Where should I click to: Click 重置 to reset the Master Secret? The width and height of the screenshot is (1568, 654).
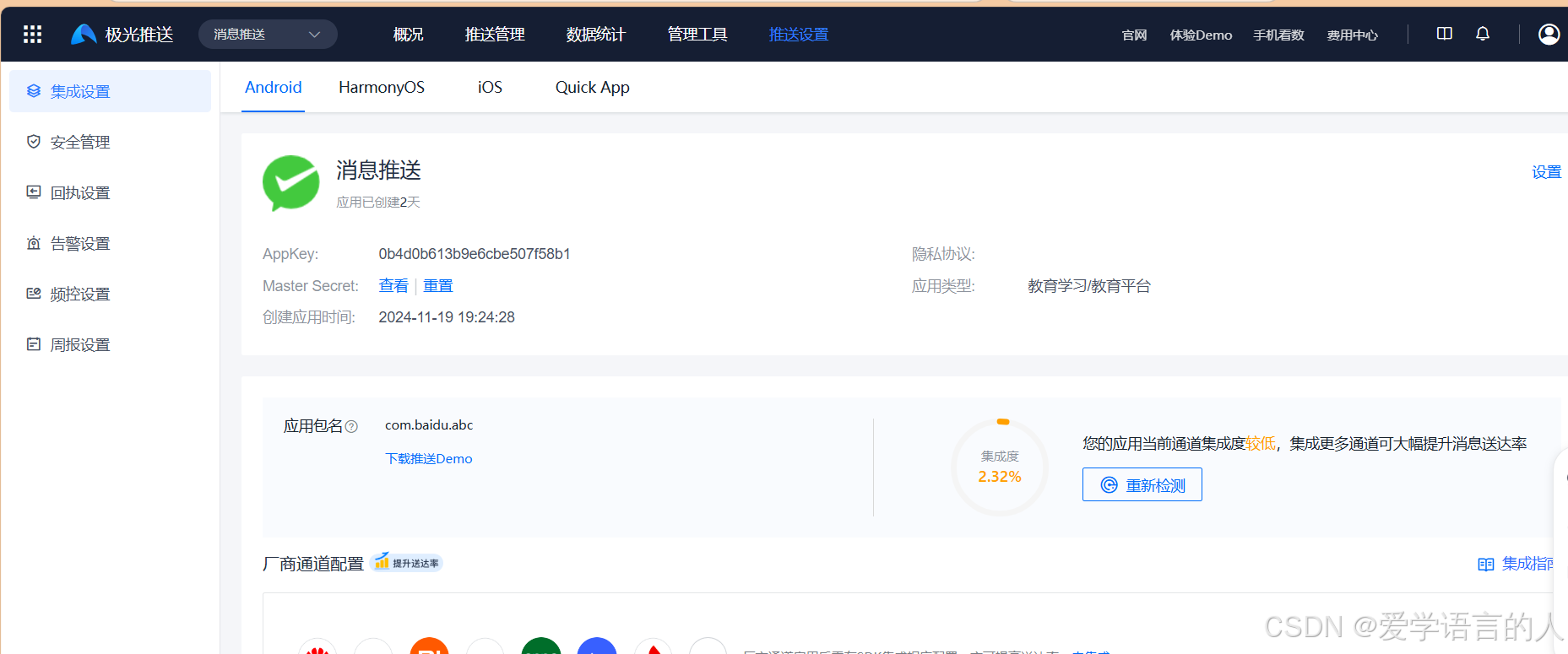[437, 286]
